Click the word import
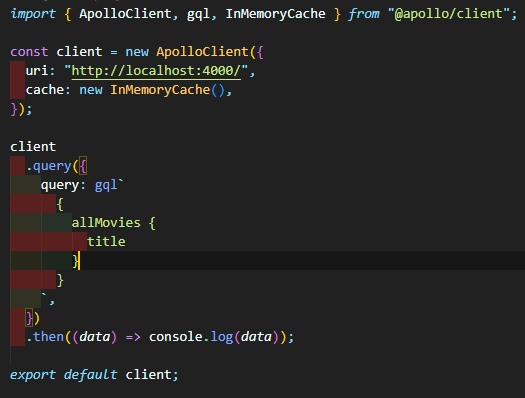Viewport: 525px width, 398px height. tap(33, 14)
